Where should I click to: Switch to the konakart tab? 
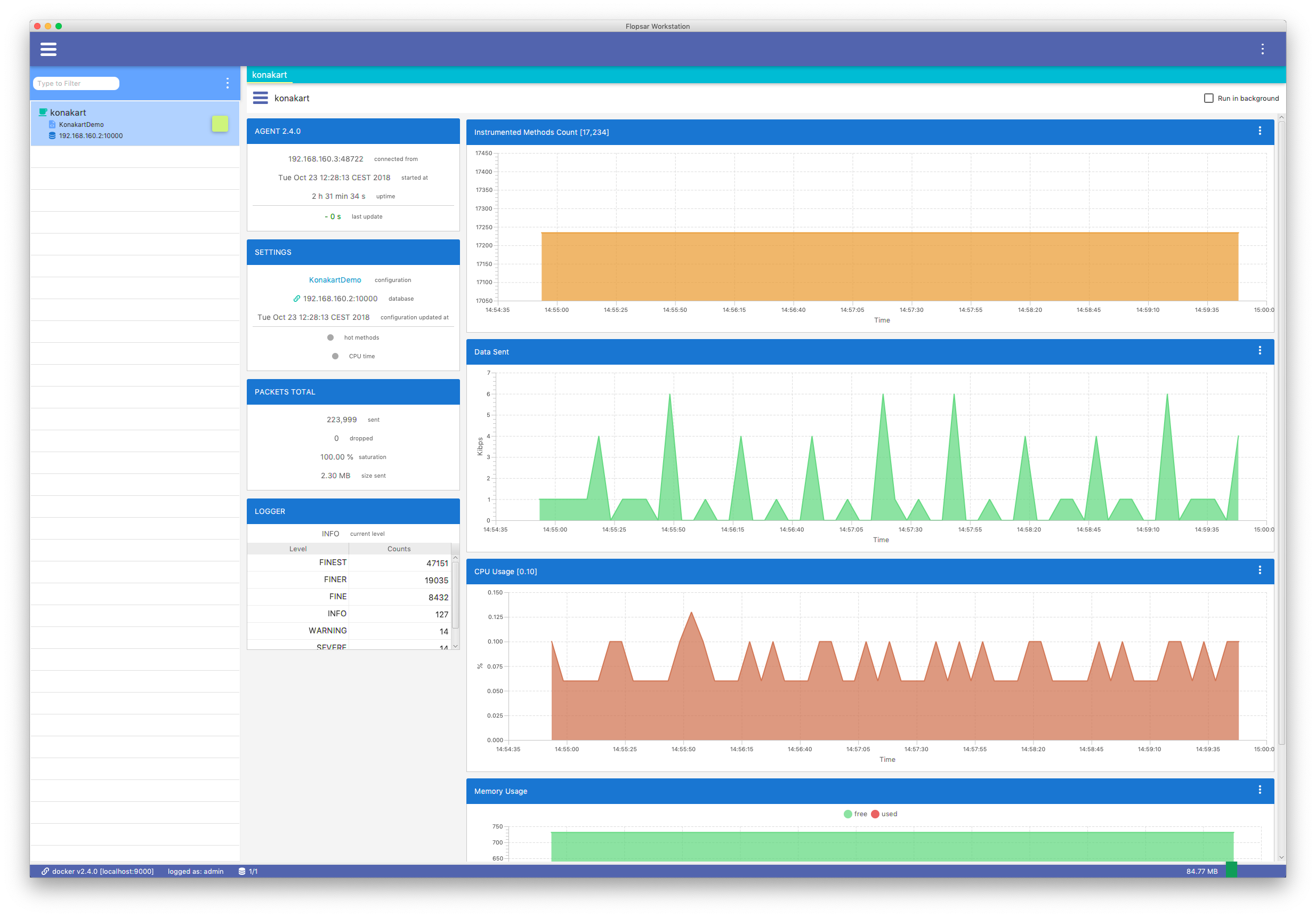point(269,75)
